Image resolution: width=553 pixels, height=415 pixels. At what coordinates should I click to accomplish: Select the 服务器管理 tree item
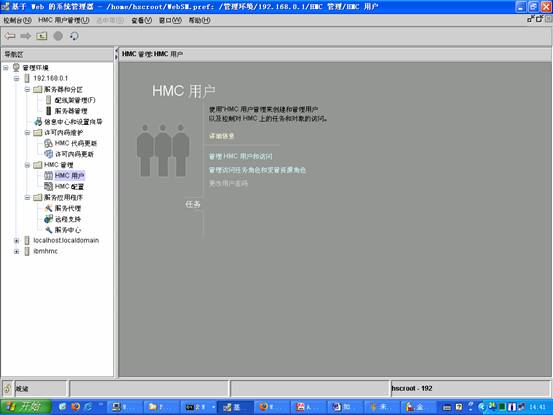click(71, 111)
